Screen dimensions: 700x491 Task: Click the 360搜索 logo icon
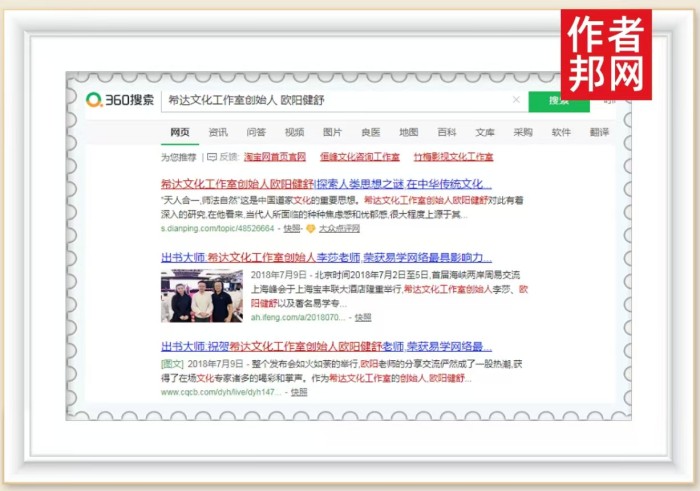click(x=95, y=99)
